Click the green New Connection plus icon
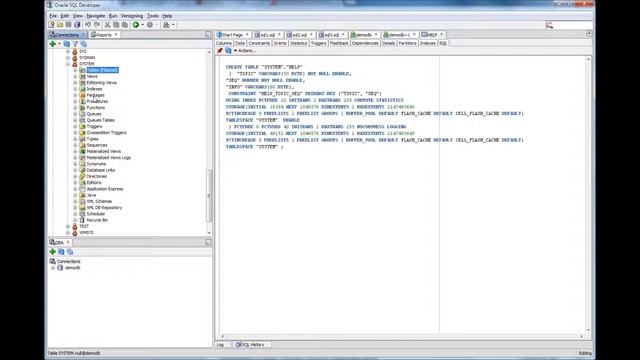The height and width of the screenshot is (360, 640). 53,44
